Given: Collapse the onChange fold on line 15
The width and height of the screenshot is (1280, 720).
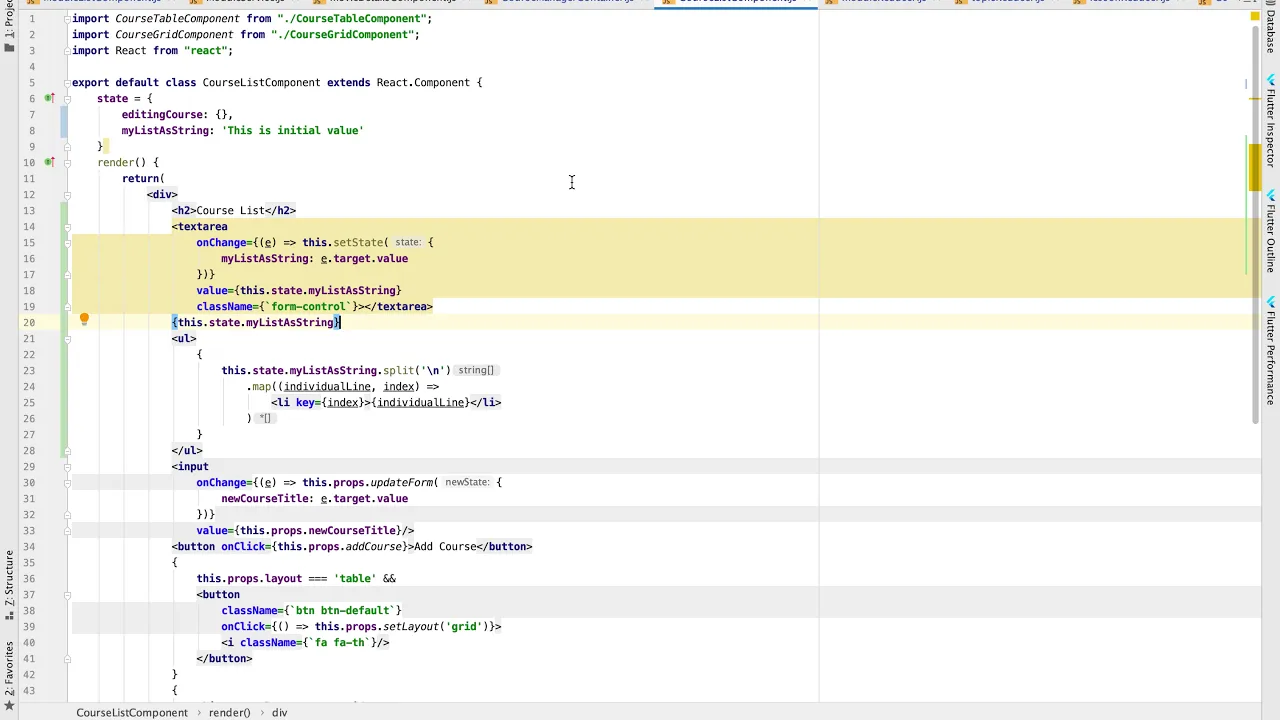Looking at the screenshot, I should coord(67,242).
